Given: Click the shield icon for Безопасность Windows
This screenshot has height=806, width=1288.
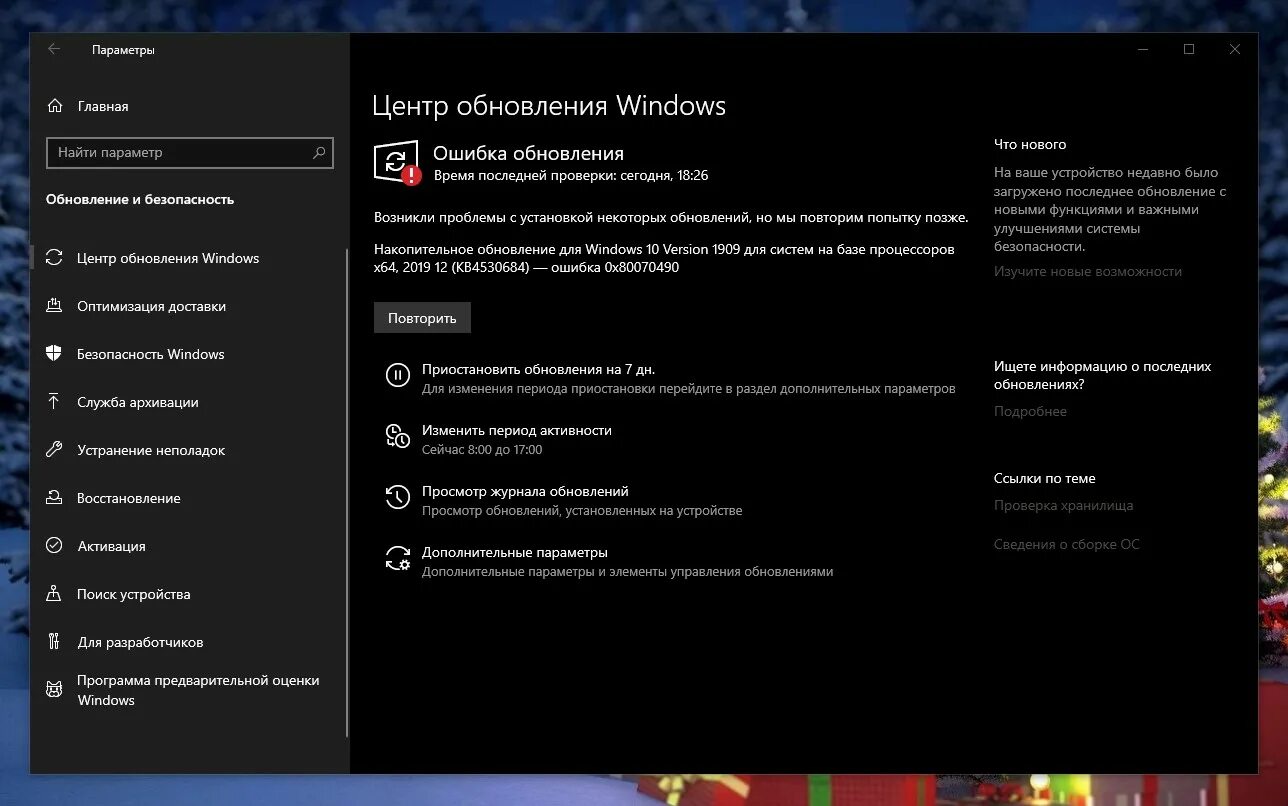Looking at the screenshot, I should pyautogui.click(x=55, y=354).
